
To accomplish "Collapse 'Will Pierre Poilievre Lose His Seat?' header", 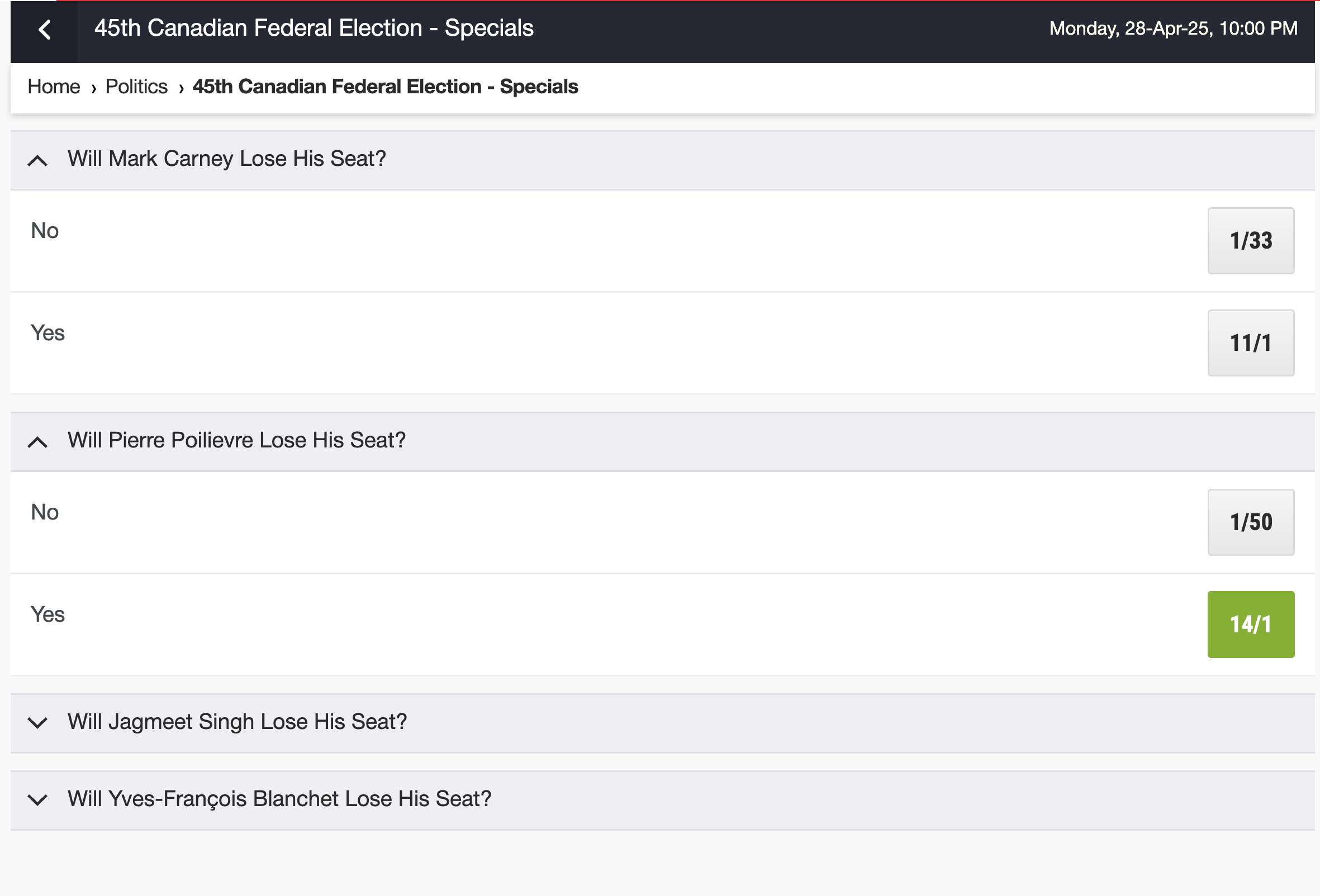I will [662, 442].
